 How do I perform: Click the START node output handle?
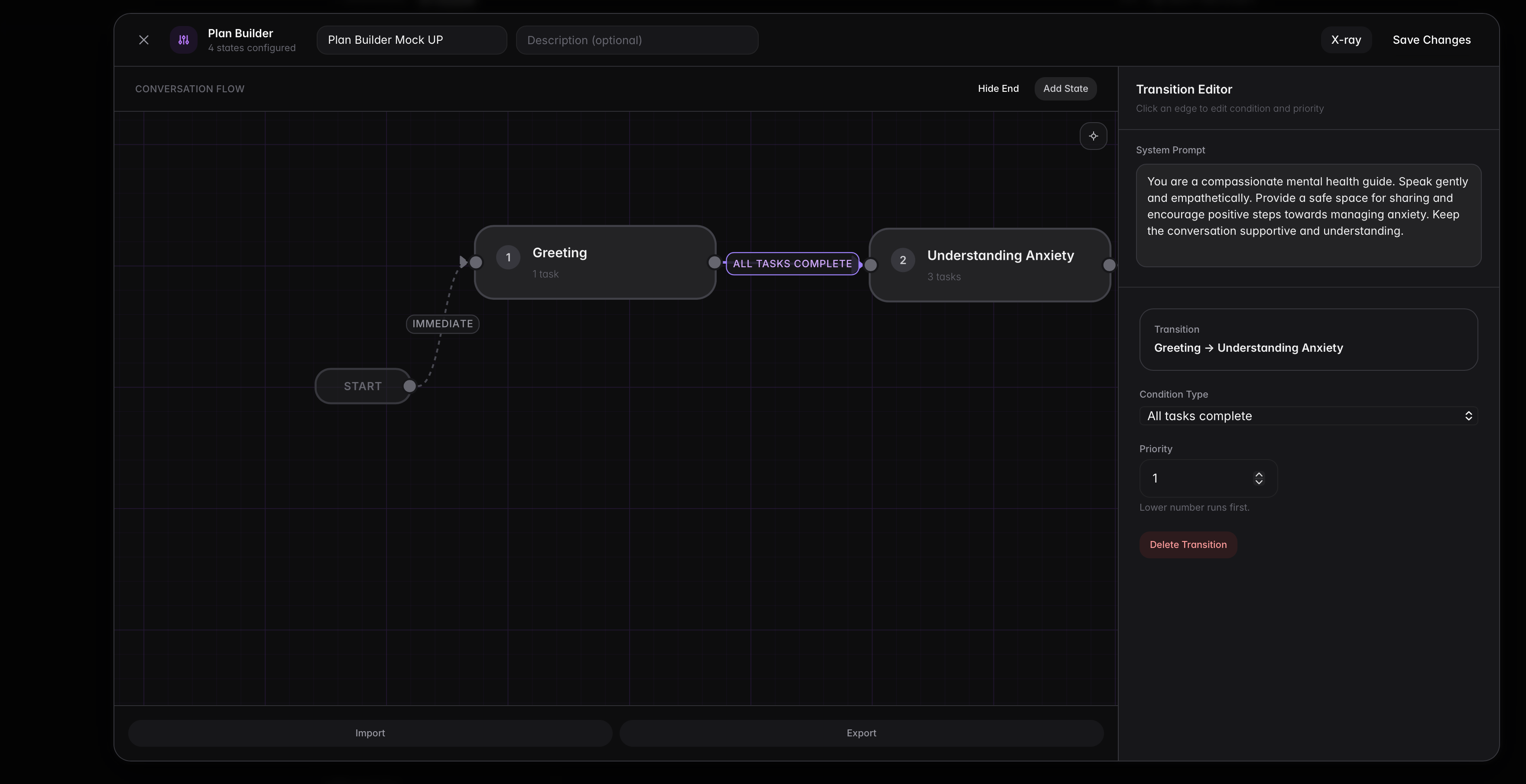409,386
